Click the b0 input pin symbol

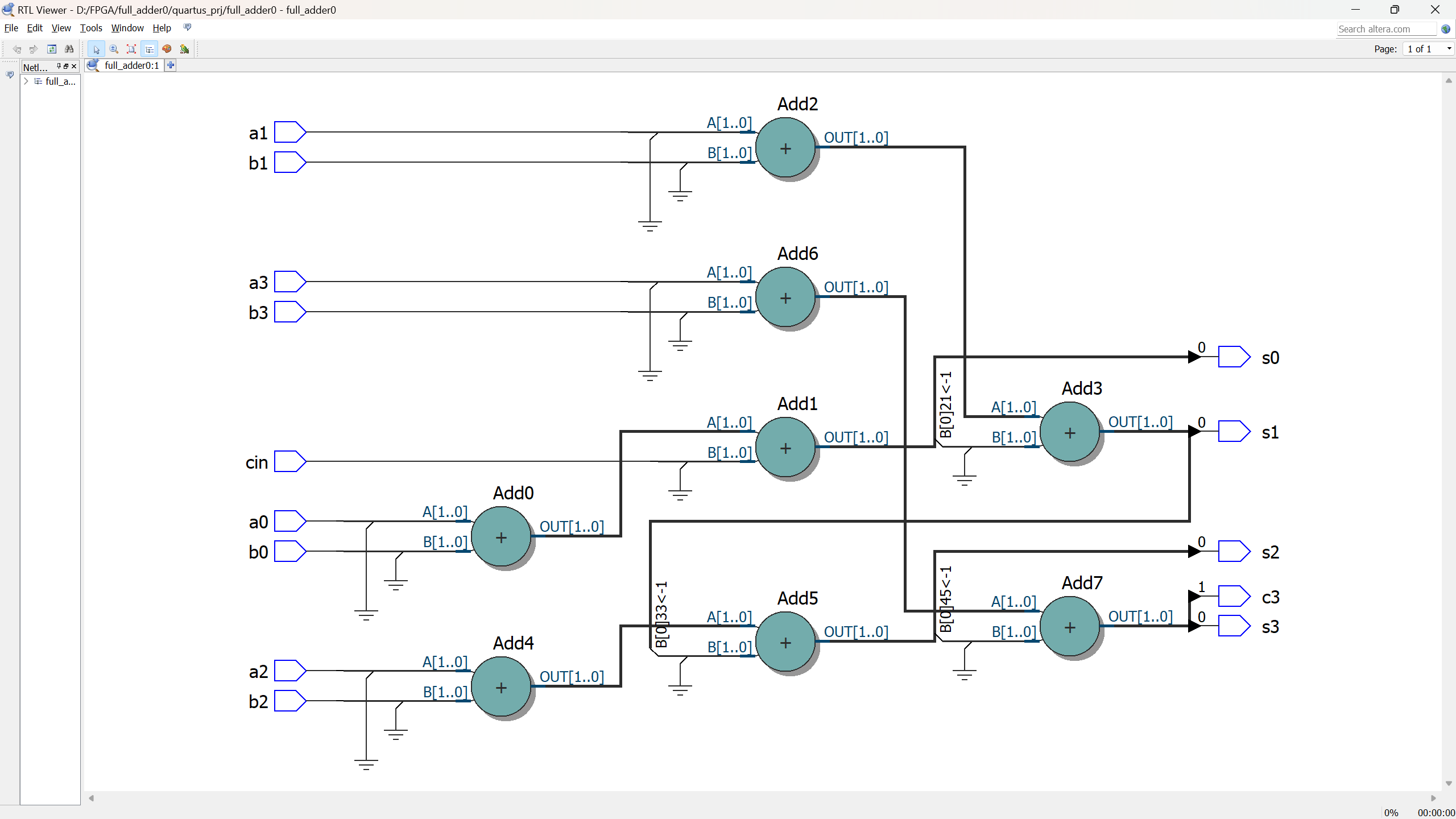pyautogui.click(x=290, y=551)
